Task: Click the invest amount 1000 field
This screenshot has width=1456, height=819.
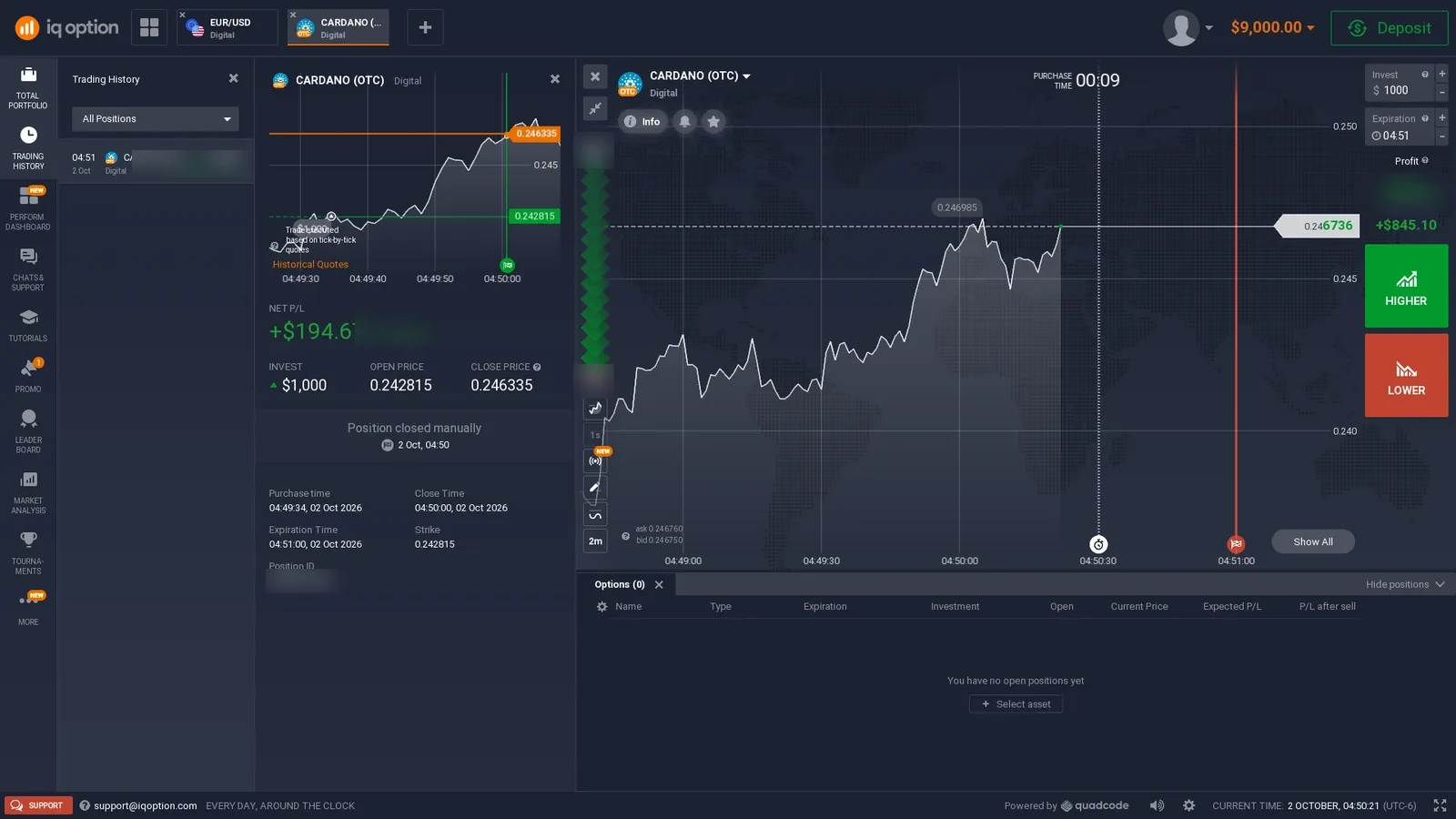Action: point(1400,83)
